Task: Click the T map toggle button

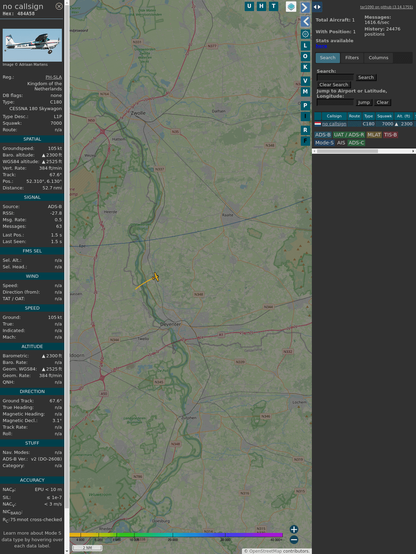Action: 273,6
